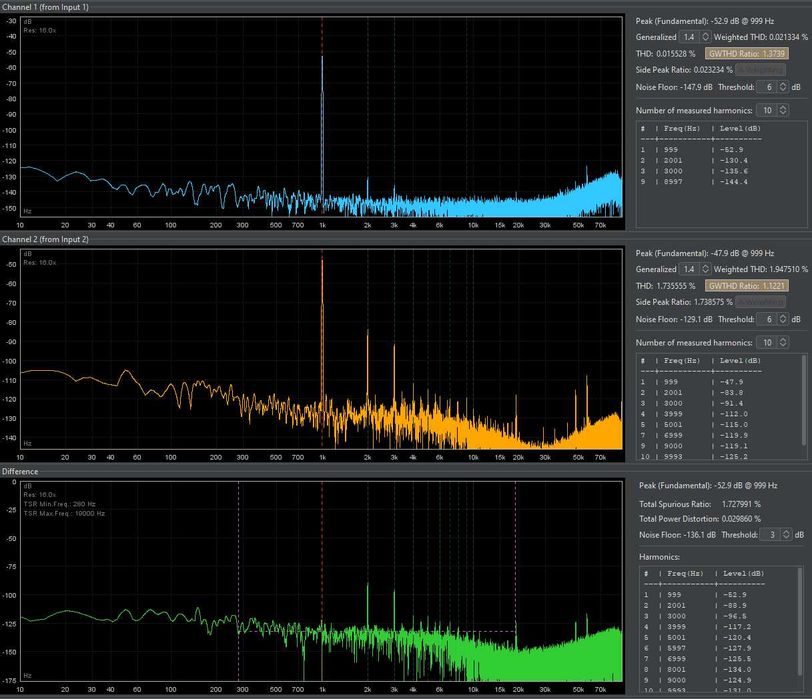Screen dimensions: 812x699
Task: Click Channel 2 Weighted THD 1.947510 % readout
Action: [x=761, y=269]
